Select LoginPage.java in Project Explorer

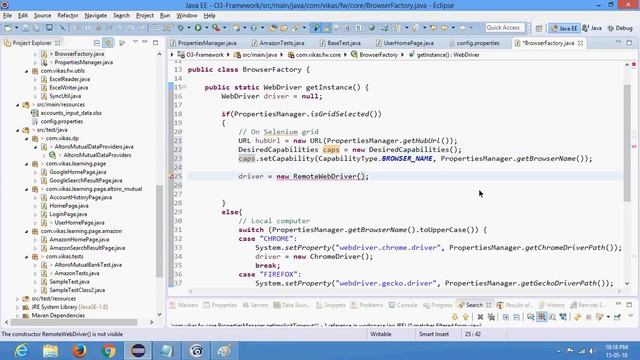pos(68,214)
